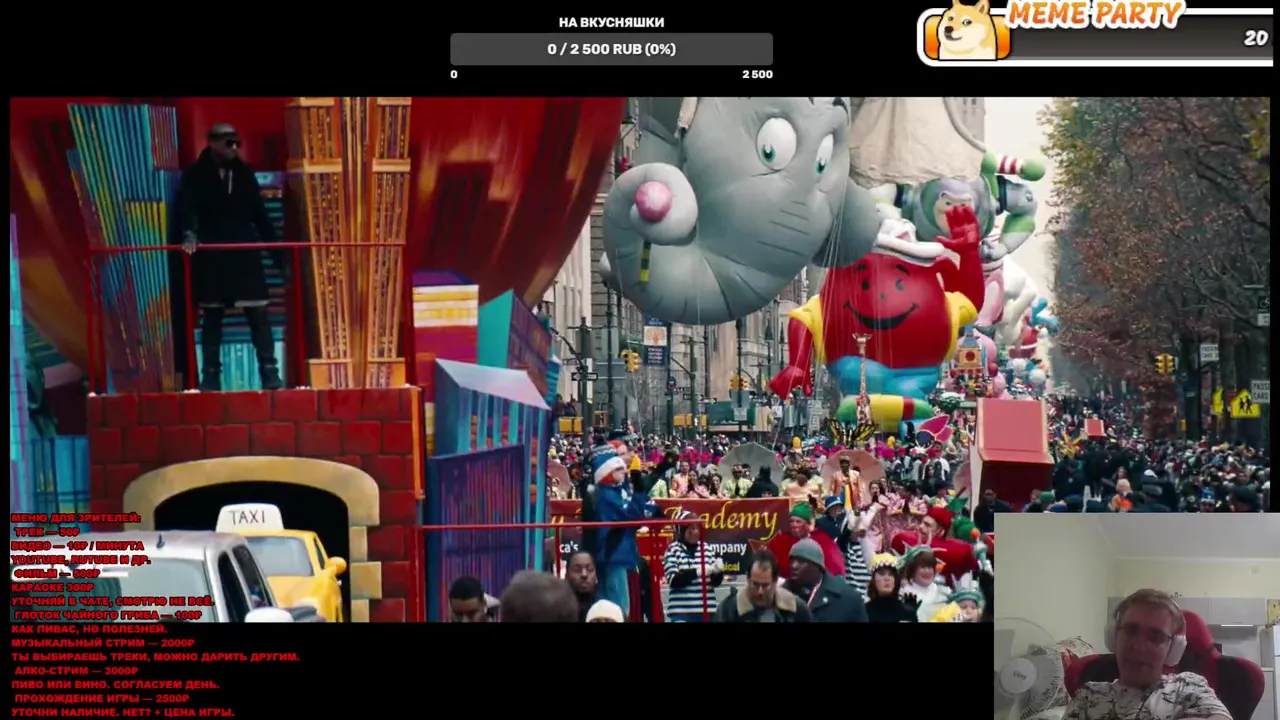1280x720 pixels.
Task: Click the МУЗЫКАЛЬНЫЙ СТРИМ — 2000₽ line
Action: (x=103, y=643)
